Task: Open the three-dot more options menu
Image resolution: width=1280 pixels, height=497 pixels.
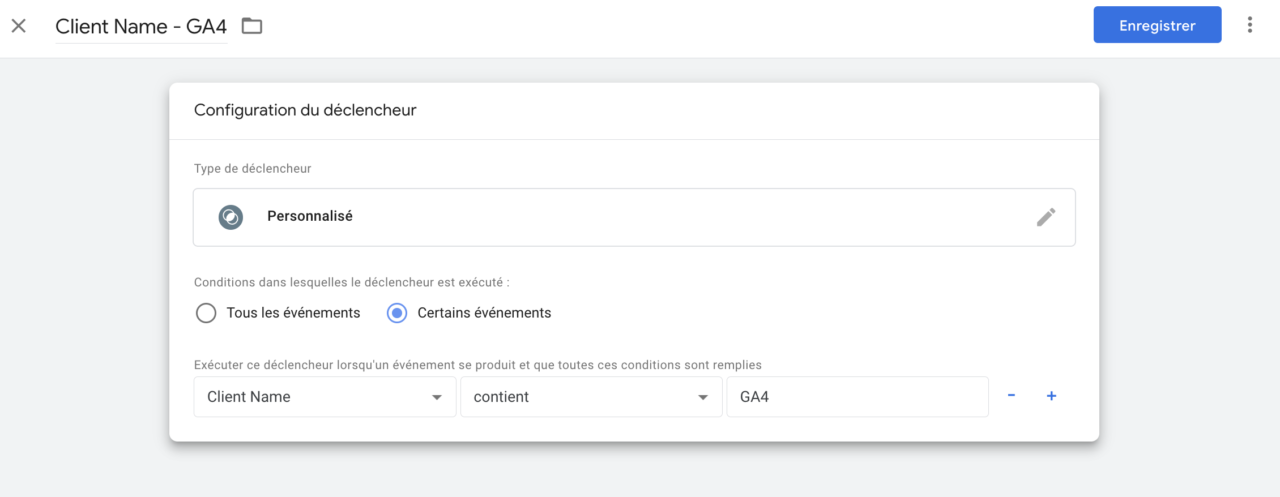Action: [1250, 25]
